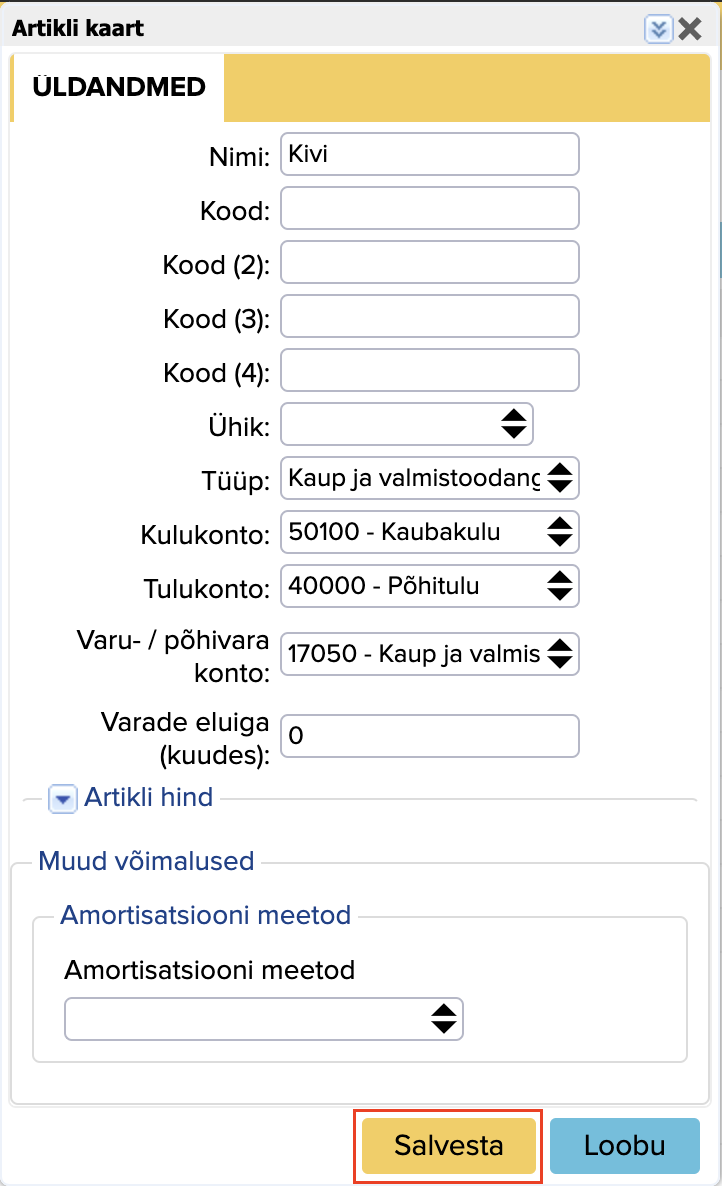Click the Varade eluiga field
Viewport: 722px width, 1186px height.
(430, 736)
